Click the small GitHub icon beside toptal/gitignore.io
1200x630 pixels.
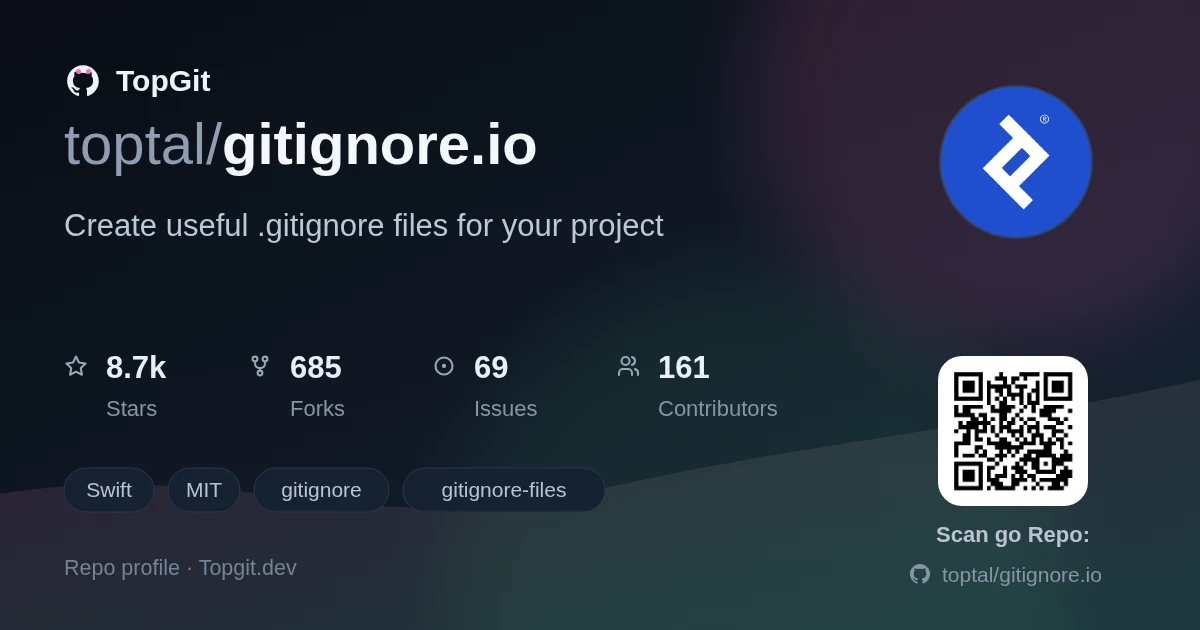pyautogui.click(x=920, y=574)
